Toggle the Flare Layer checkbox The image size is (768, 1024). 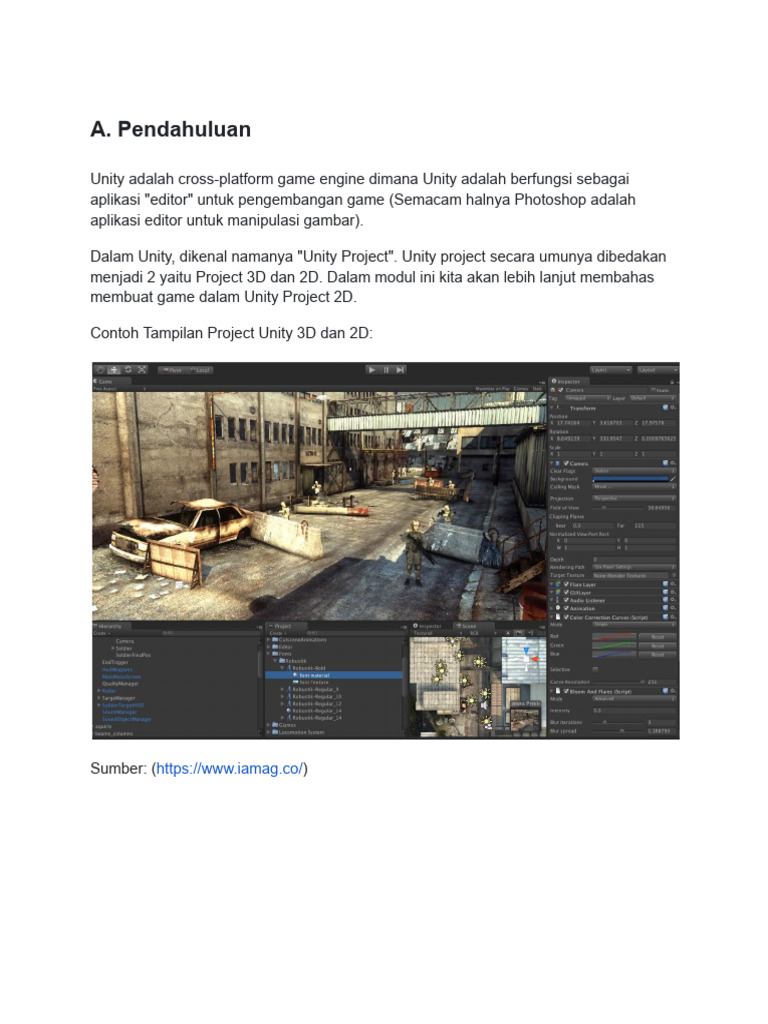566,584
